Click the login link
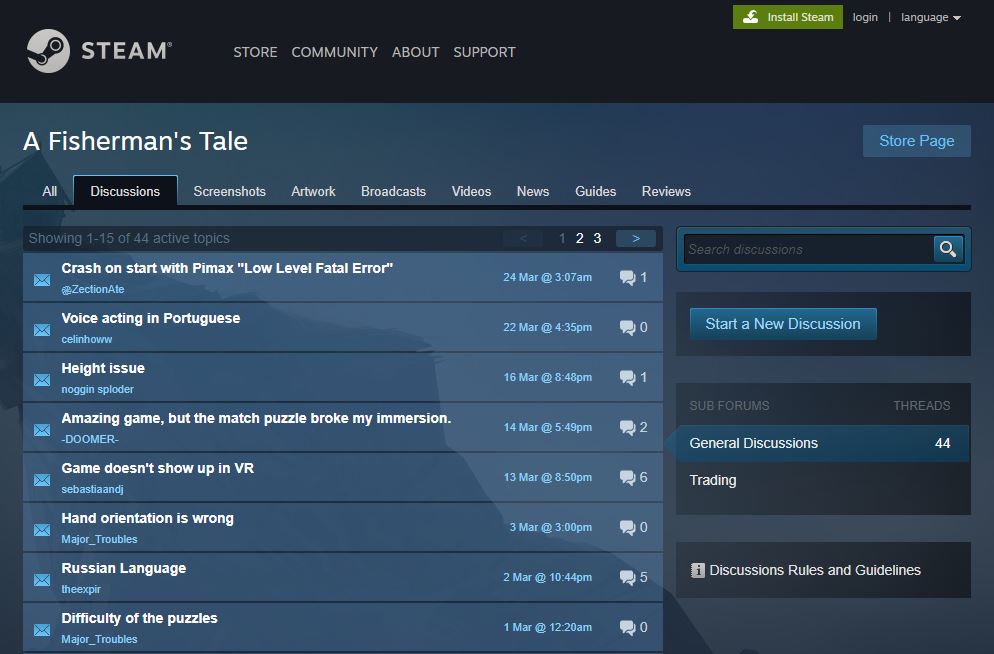 pyautogui.click(x=865, y=17)
